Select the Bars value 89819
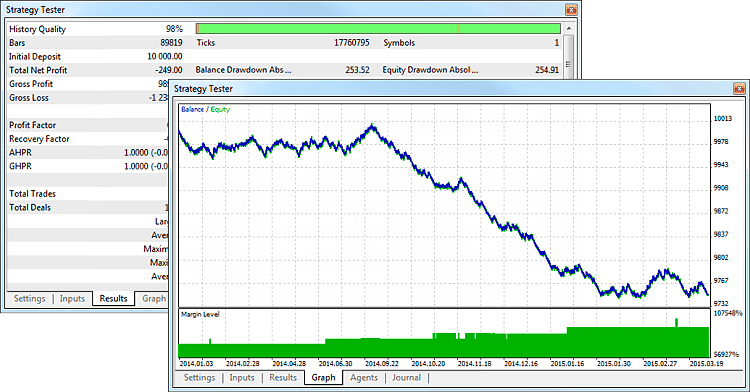 pyautogui.click(x=171, y=43)
